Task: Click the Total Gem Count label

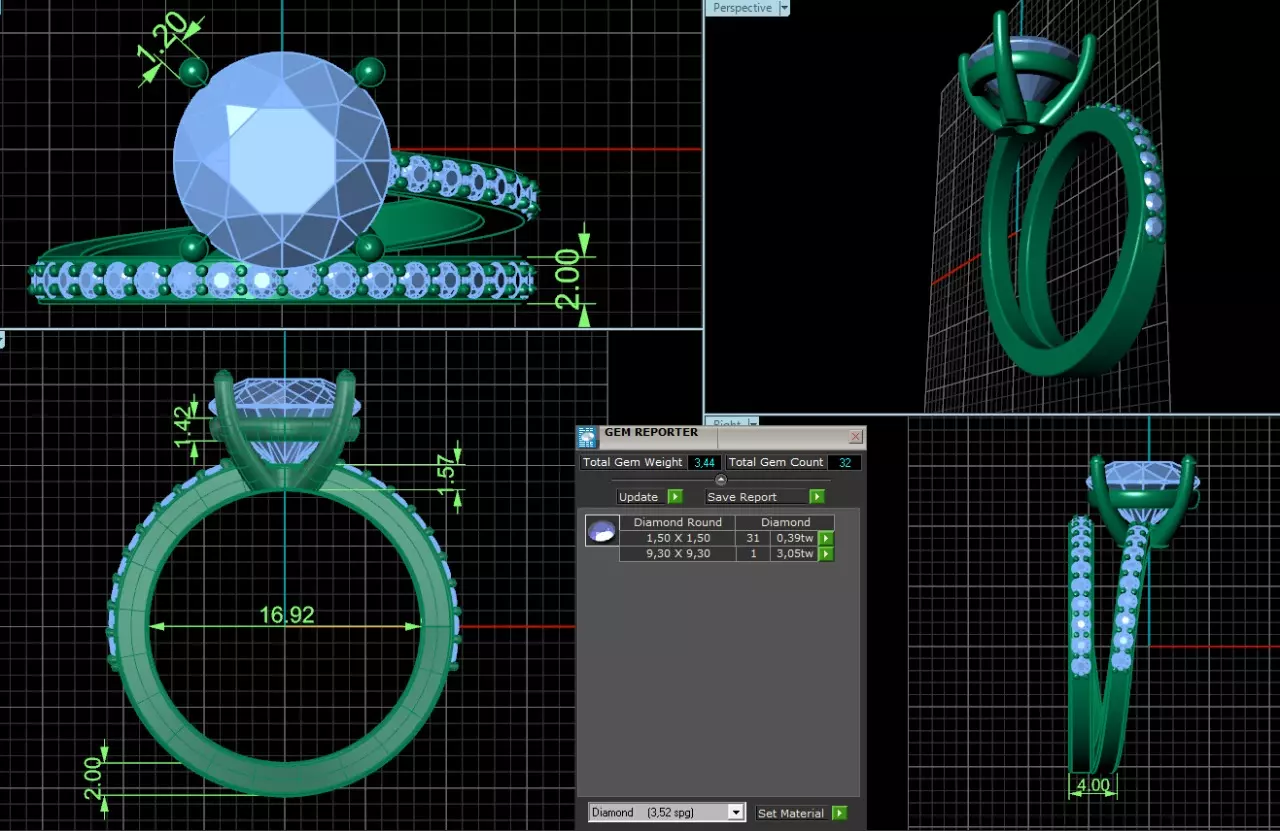Action: click(x=776, y=462)
